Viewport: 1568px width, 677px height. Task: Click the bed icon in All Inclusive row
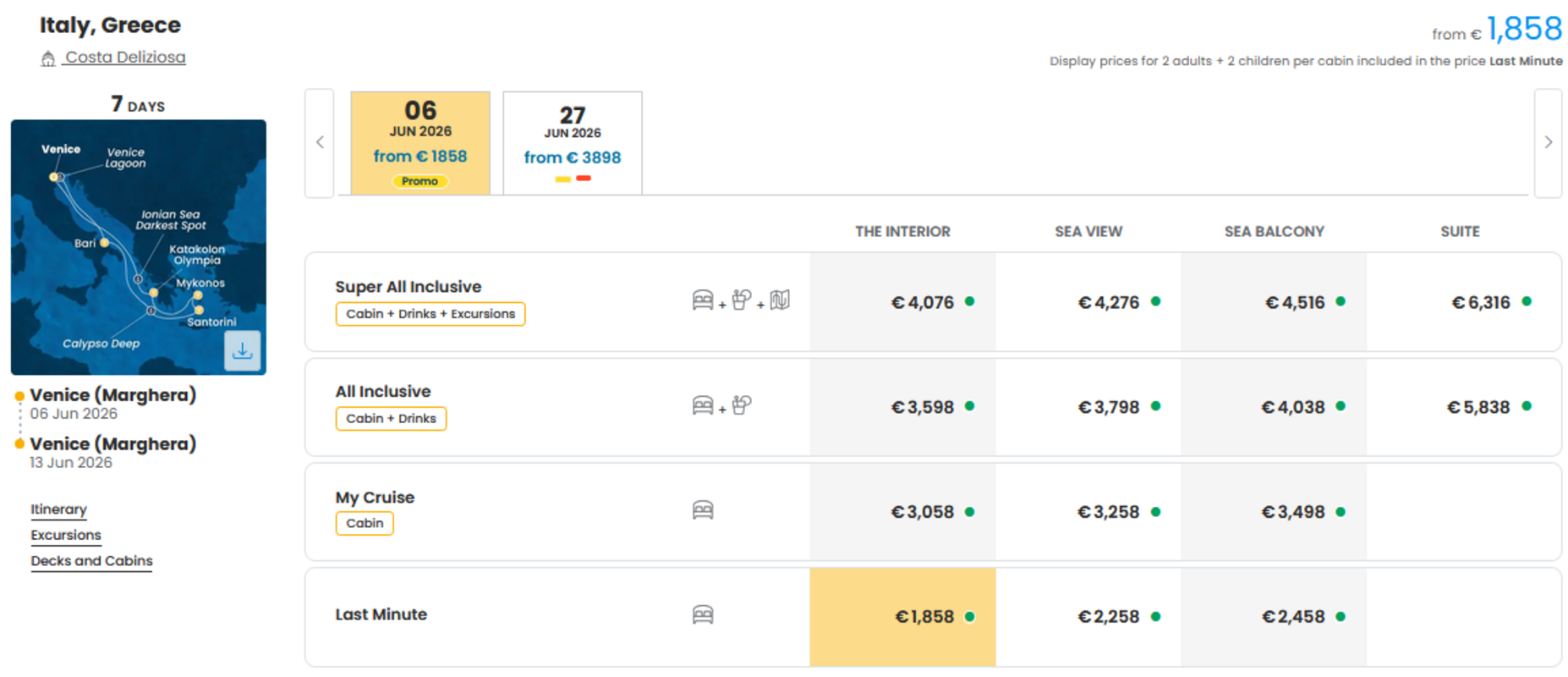click(703, 405)
